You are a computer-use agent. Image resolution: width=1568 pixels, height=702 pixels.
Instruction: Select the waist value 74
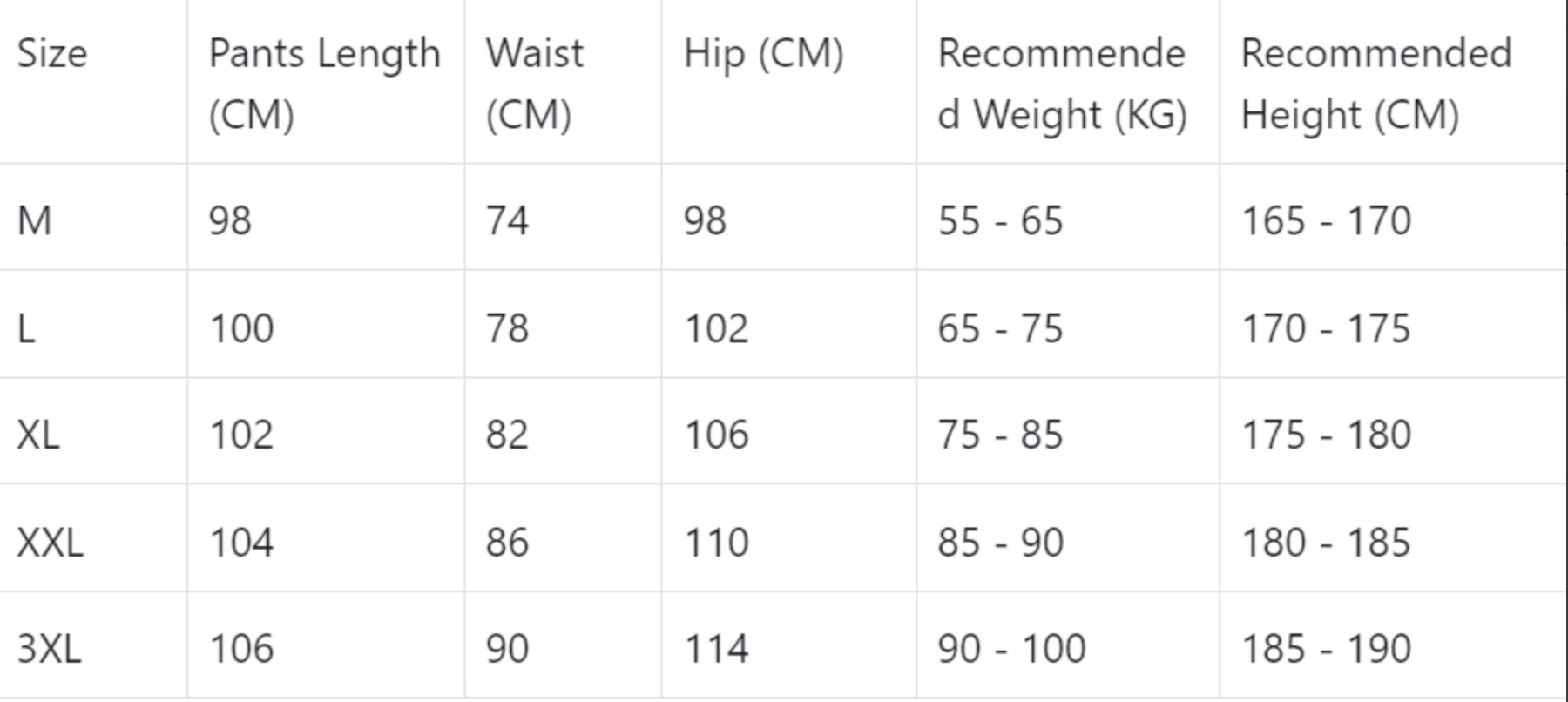507,220
